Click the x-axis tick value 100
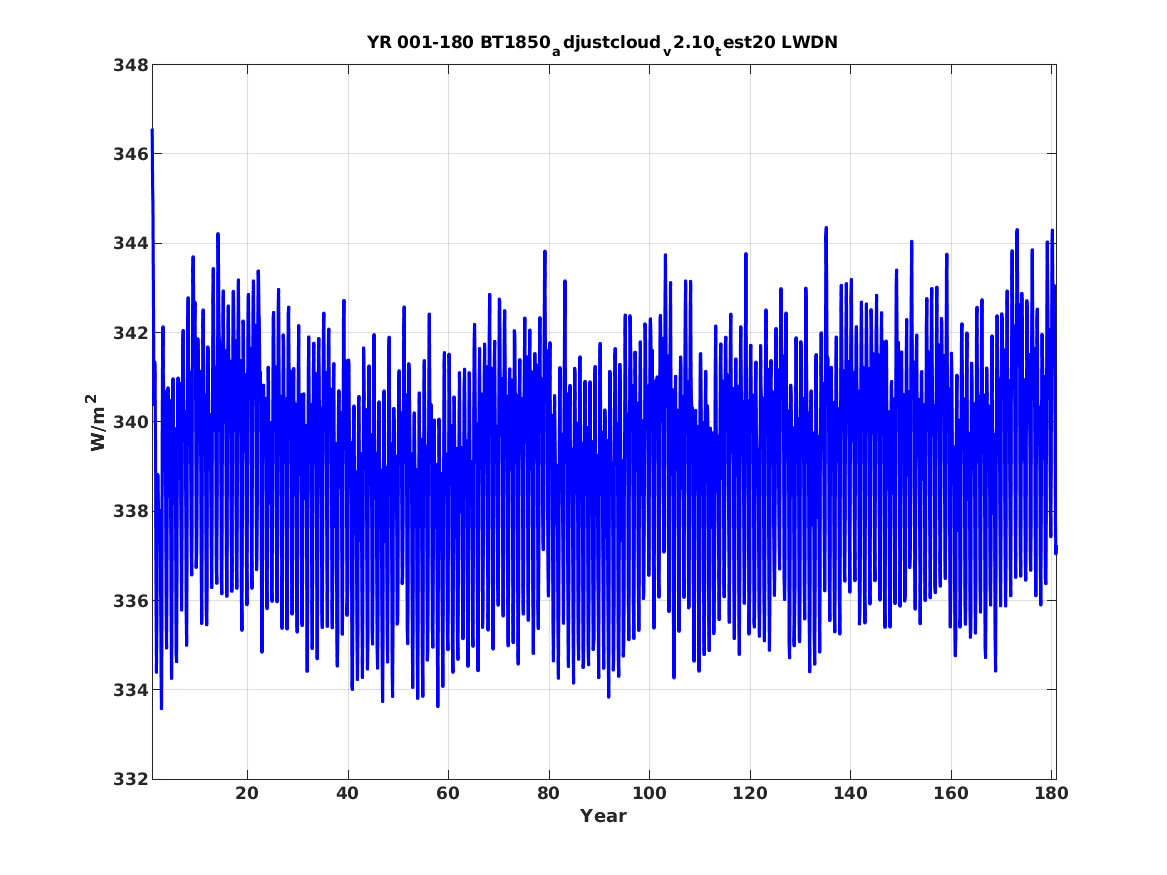 point(649,793)
